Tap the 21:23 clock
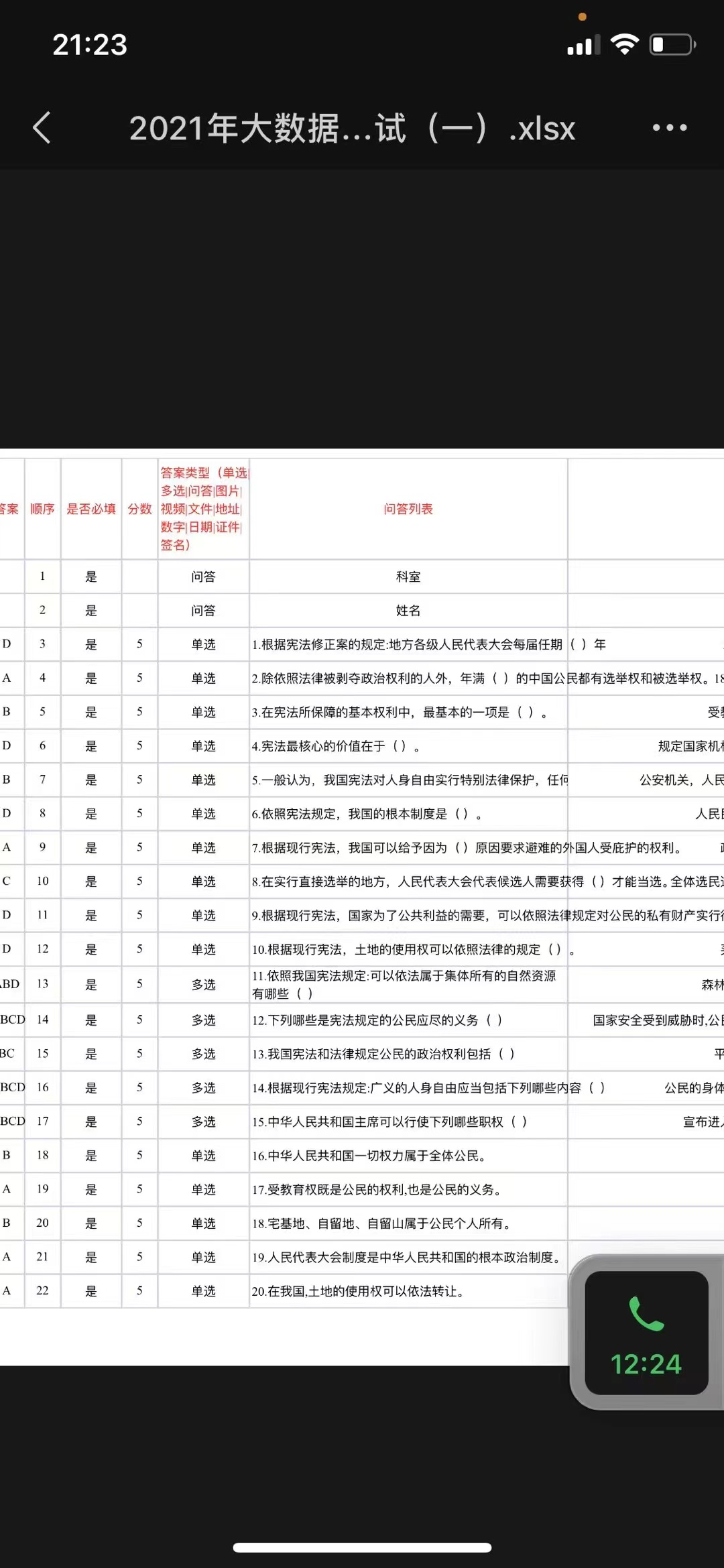 [90, 45]
